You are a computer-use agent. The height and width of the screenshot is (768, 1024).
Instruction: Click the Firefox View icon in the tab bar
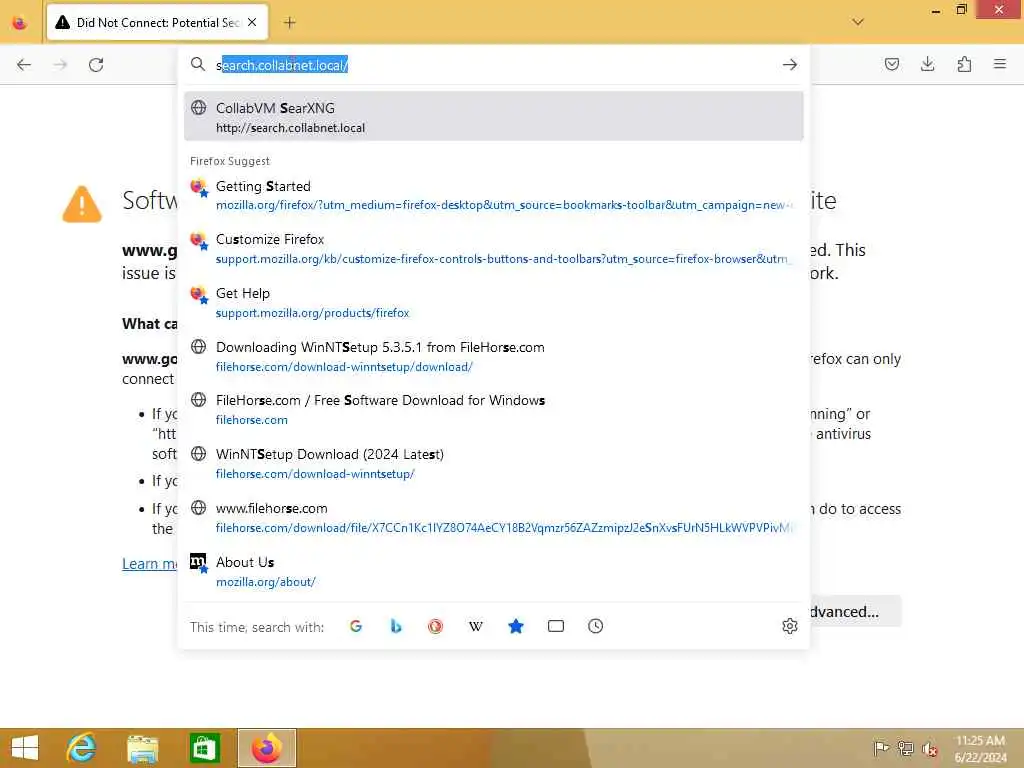tap(20, 23)
